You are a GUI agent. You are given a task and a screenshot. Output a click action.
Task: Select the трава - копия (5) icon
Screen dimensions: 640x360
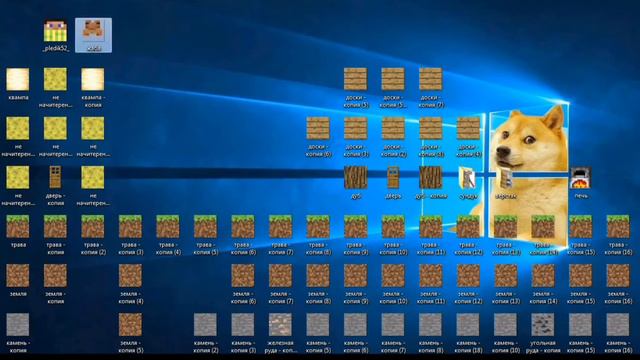205,226
